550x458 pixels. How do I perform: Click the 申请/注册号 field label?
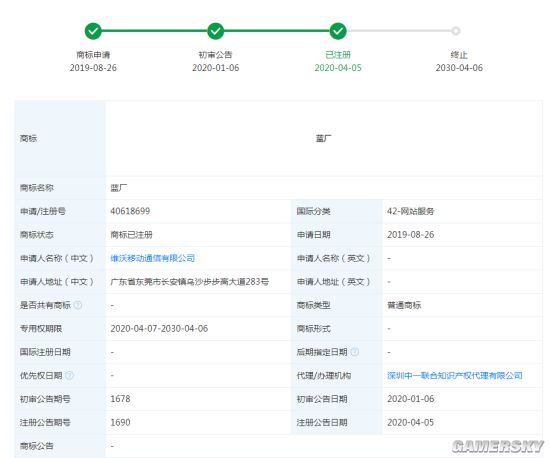pyautogui.click(x=43, y=211)
